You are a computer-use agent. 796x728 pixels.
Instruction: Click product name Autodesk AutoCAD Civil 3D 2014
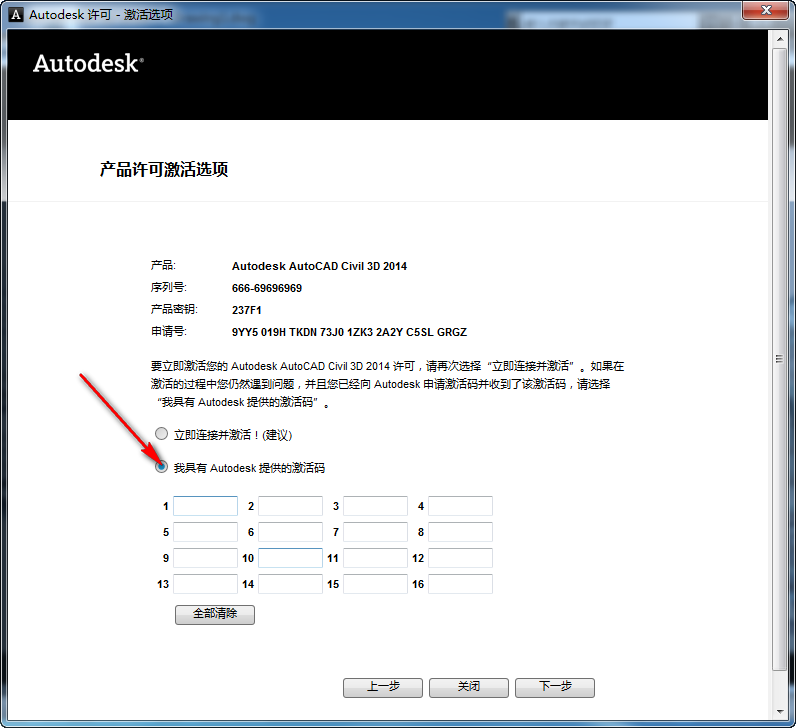[x=319, y=266]
